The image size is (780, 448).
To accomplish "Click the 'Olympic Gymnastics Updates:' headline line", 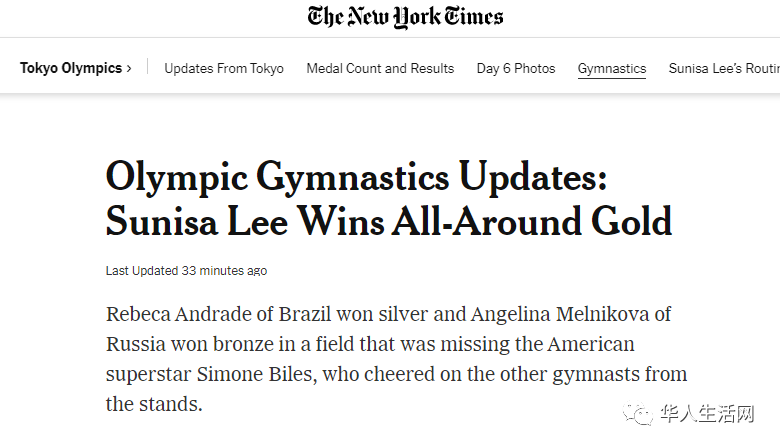I will pyautogui.click(x=356, y=176).
